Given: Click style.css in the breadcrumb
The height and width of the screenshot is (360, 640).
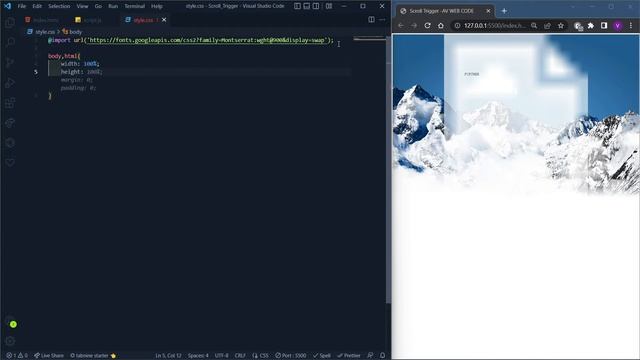Looking at the screenshot, I should pyautogui.click(x=41, y=31).
